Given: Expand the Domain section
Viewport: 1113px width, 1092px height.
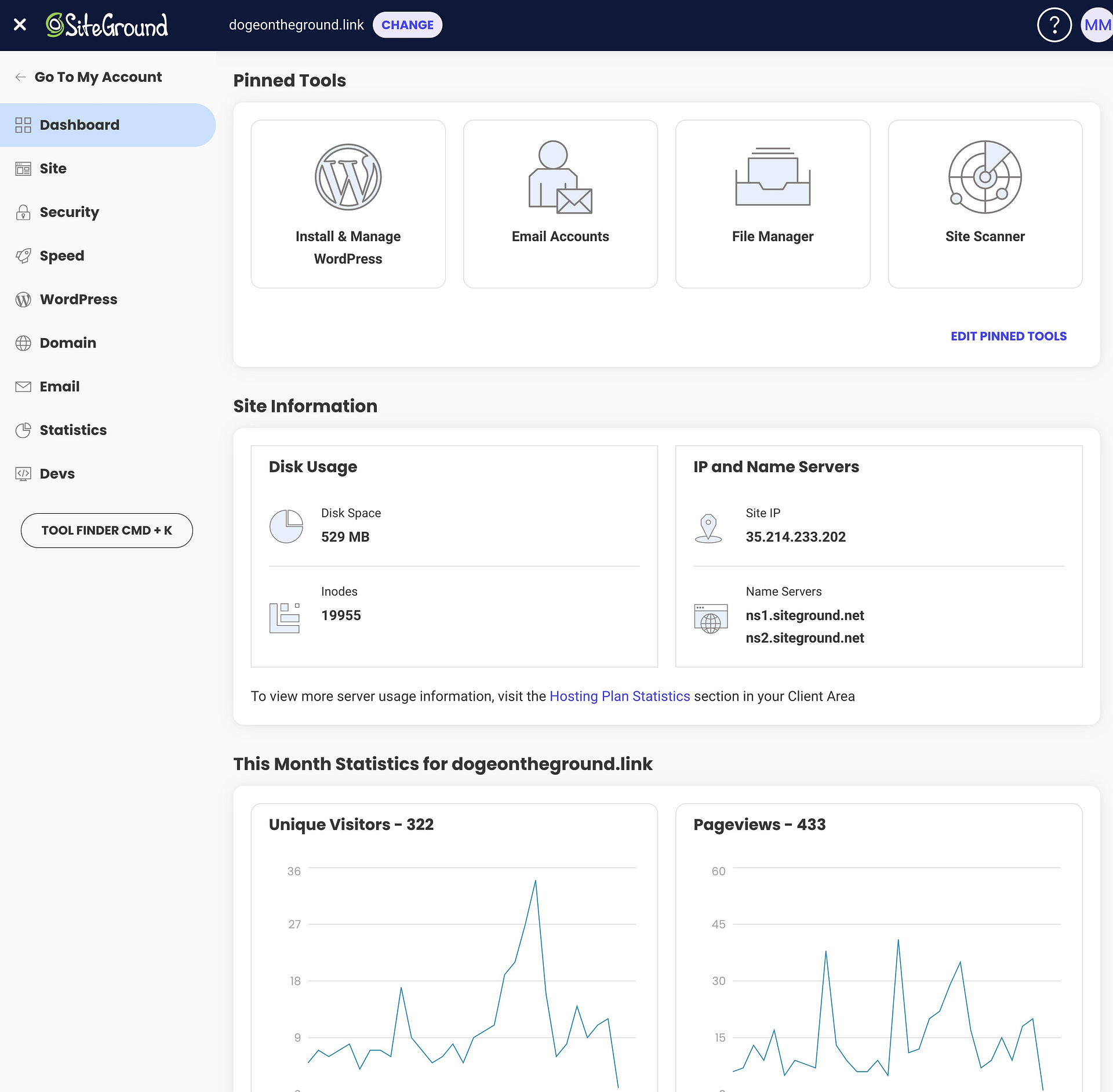Looking at the screenshot, I should [x=68, y=343].
